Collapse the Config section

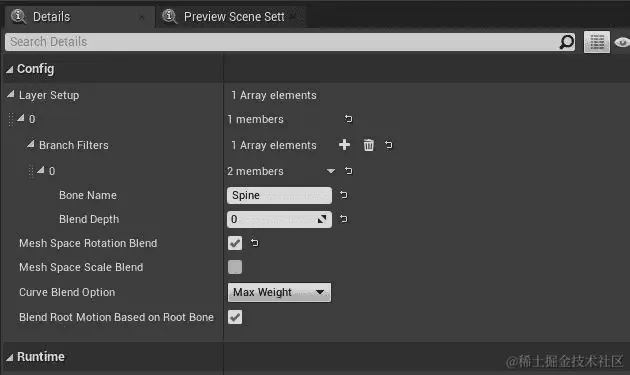pyautogui.click(x=10, y=70)
